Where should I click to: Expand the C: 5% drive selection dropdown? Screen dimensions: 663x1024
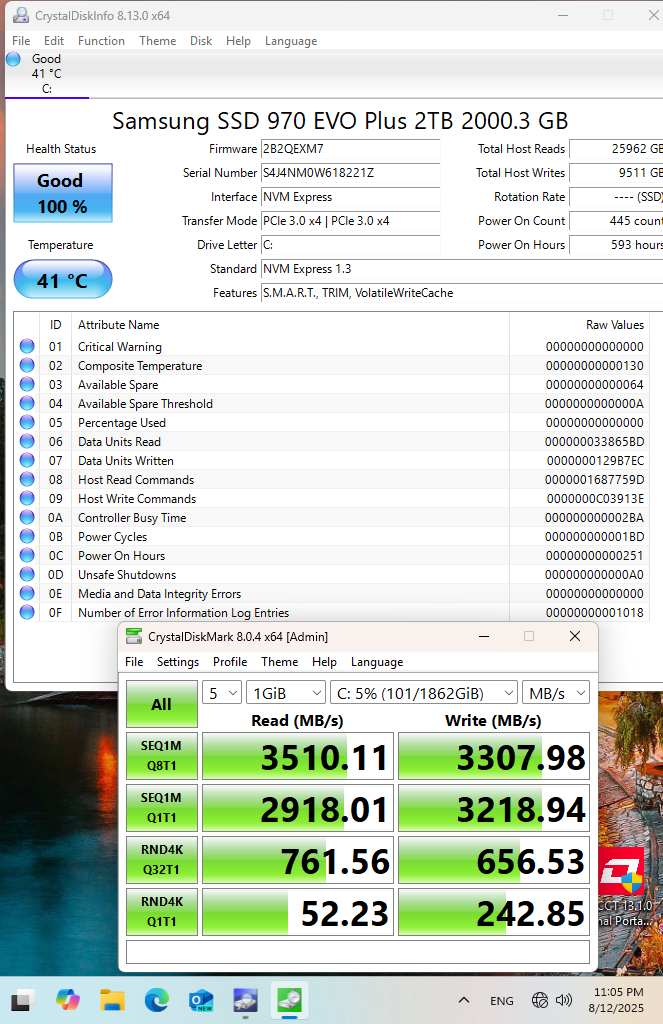coord(424,693)
